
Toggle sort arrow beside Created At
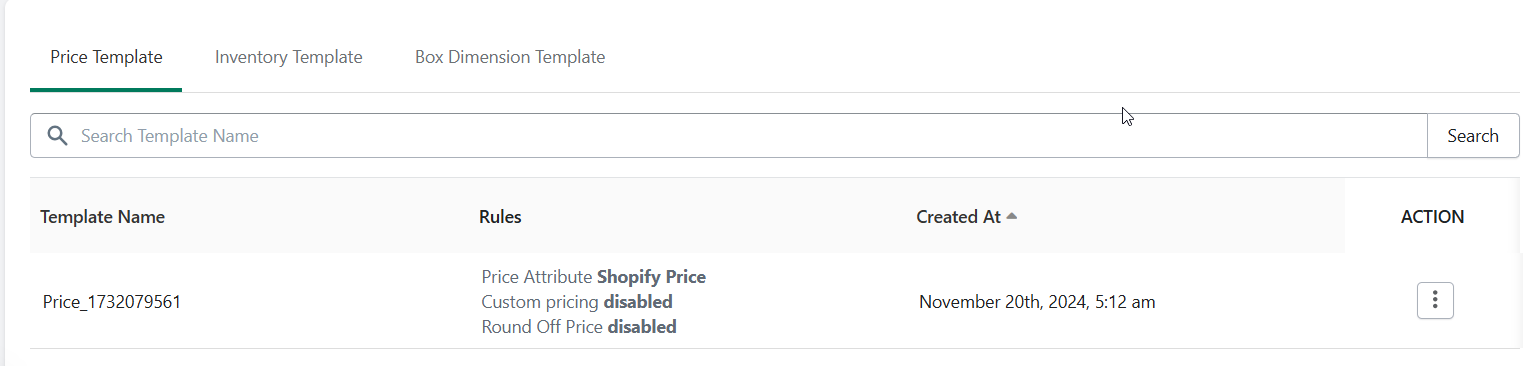(1012, 216)
